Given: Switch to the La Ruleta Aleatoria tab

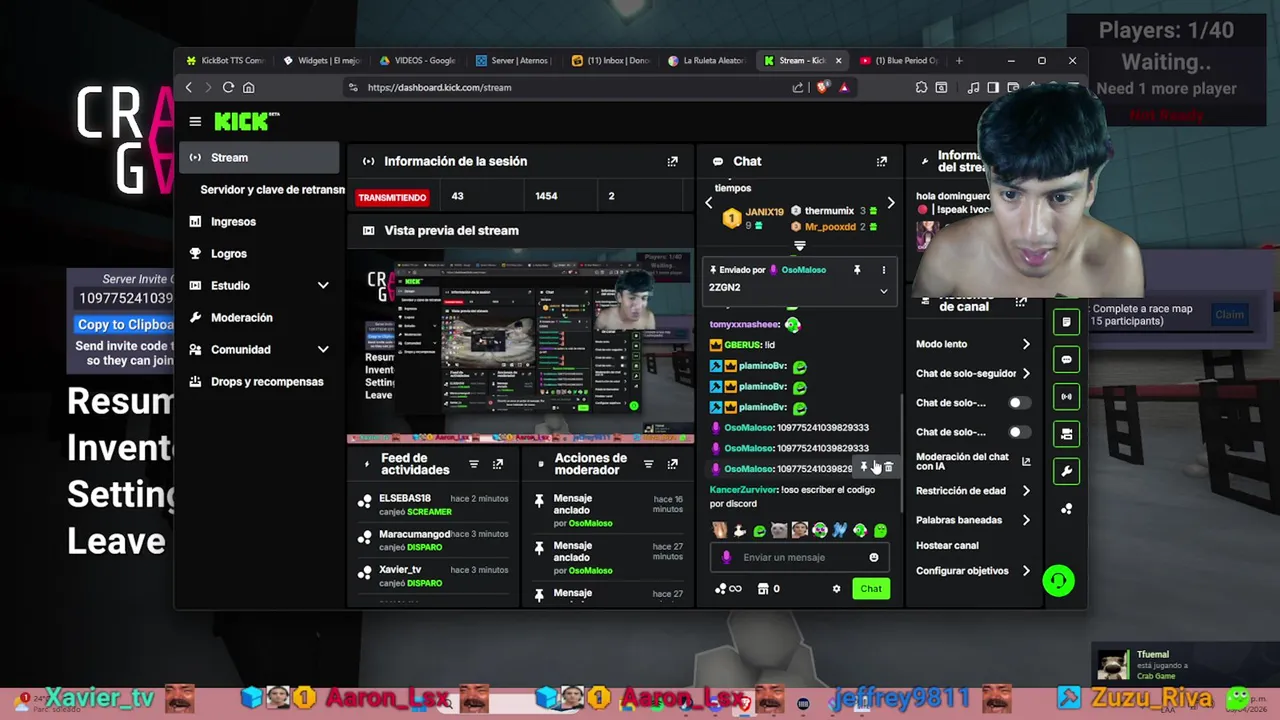Looking at the screenshot, I should [706, 61].
